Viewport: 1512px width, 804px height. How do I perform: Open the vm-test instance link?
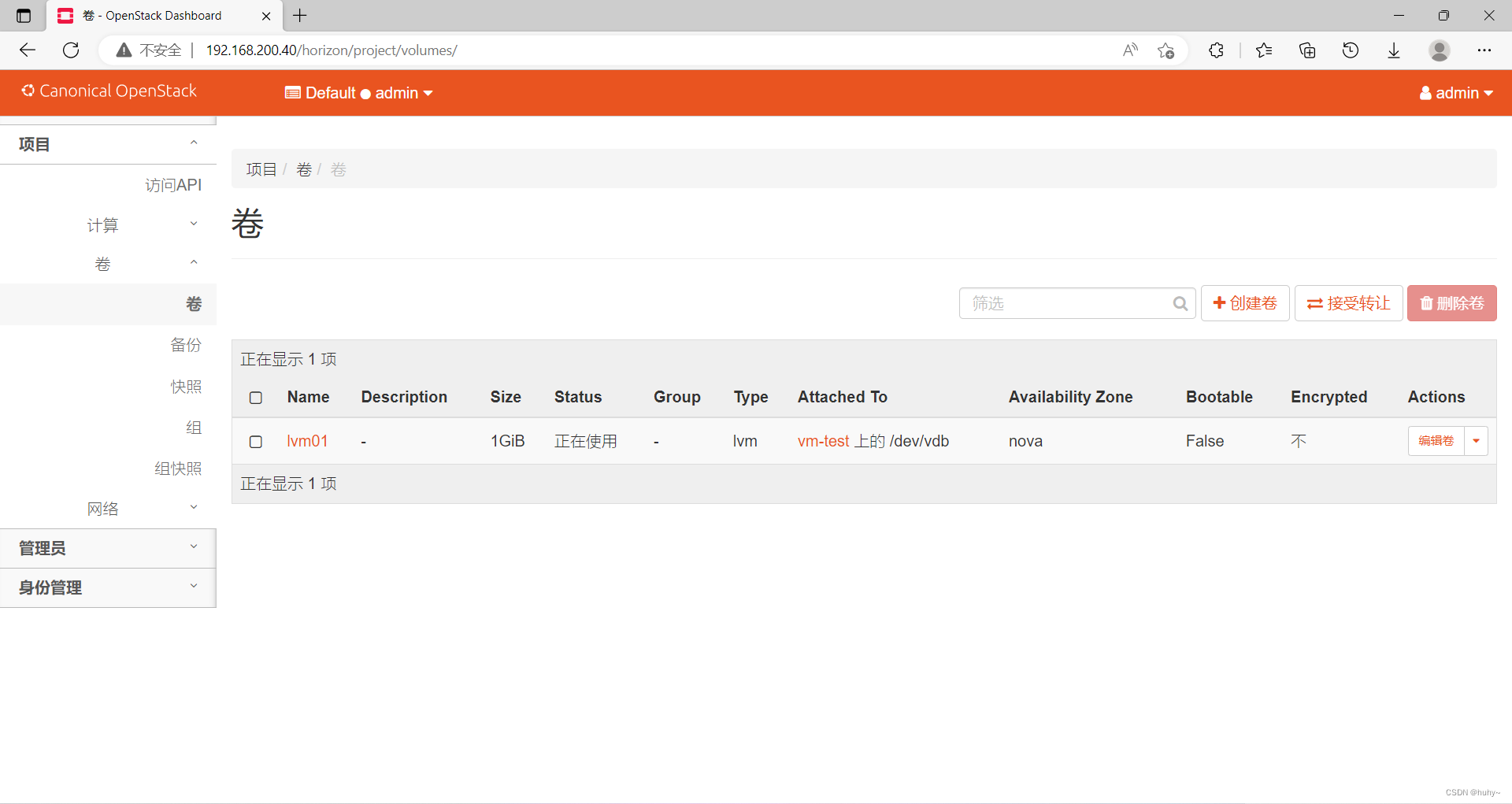(x=823, y=441)
